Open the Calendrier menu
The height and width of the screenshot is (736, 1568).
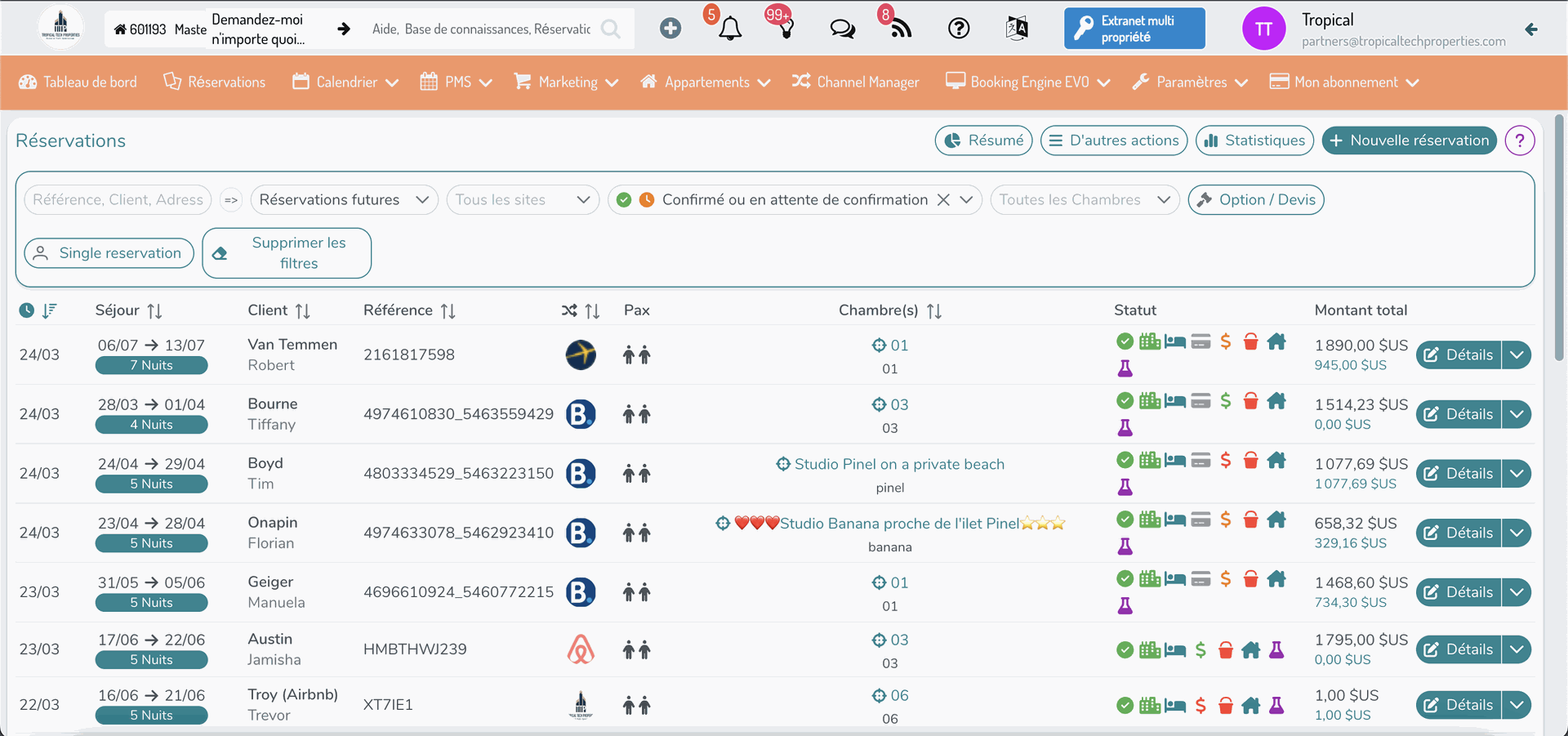pyautogui.click(x=345, y=83)
